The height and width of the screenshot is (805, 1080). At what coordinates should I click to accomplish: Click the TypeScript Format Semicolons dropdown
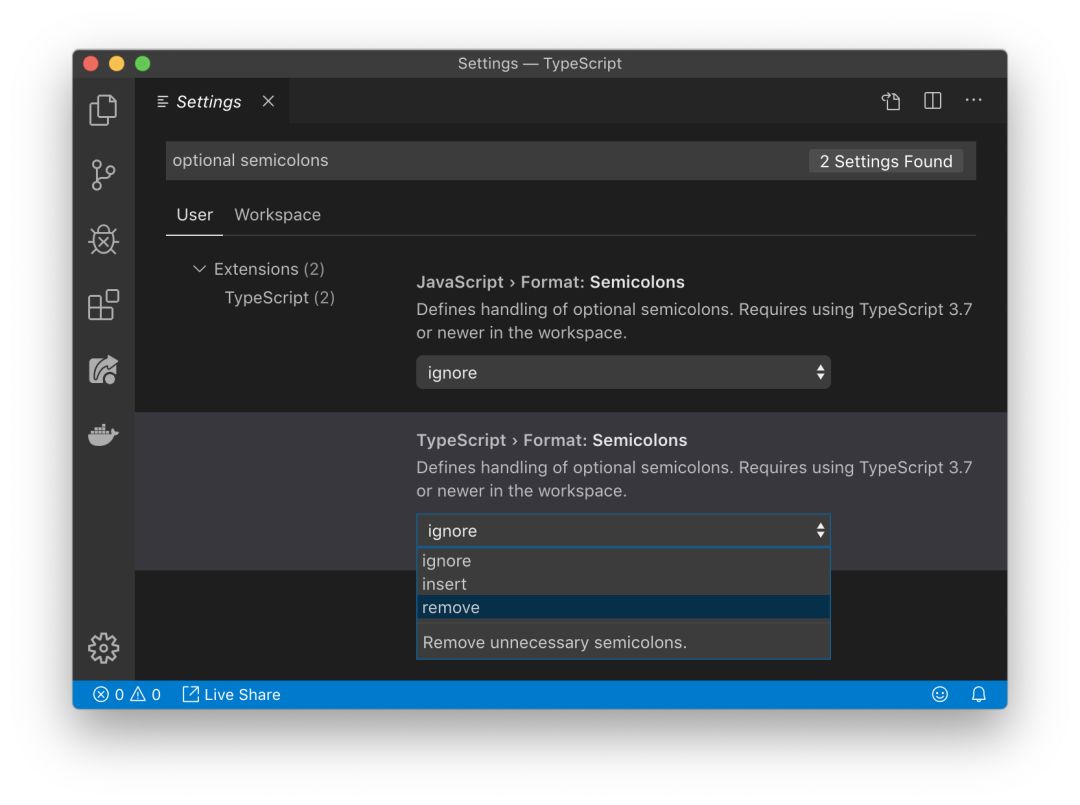623,531
